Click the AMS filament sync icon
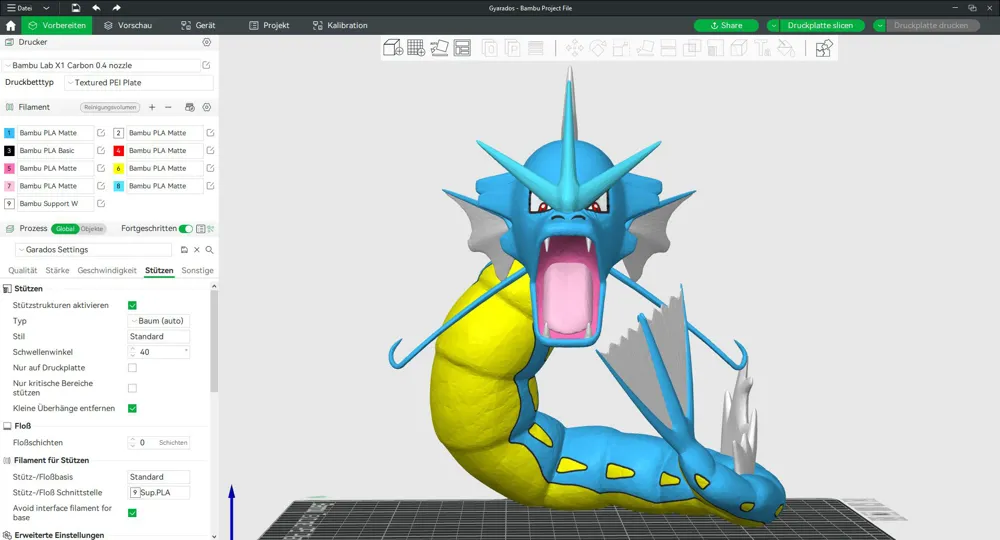 [x=189, y=107]
